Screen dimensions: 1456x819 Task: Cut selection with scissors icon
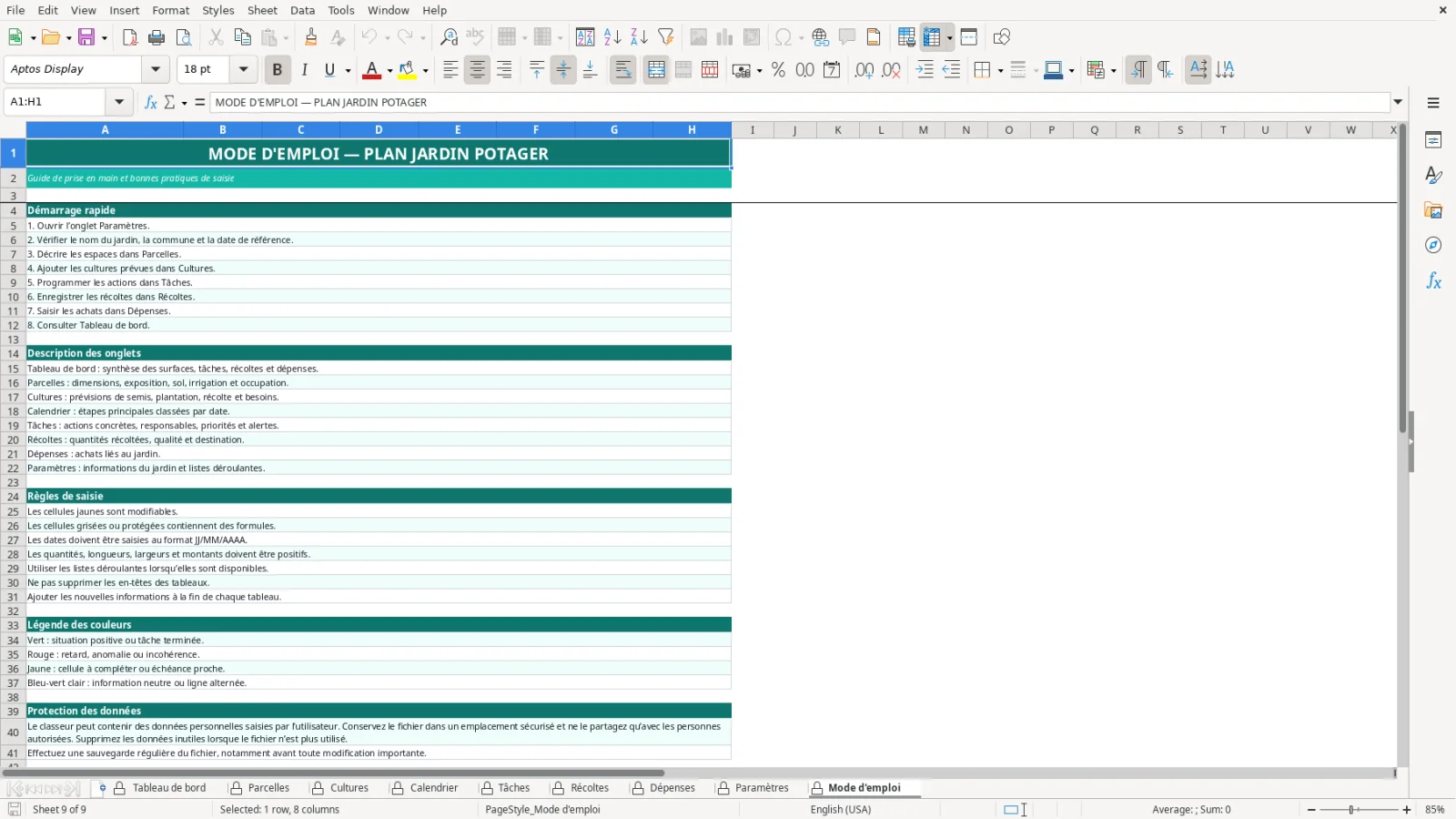[x=216, y=37]
